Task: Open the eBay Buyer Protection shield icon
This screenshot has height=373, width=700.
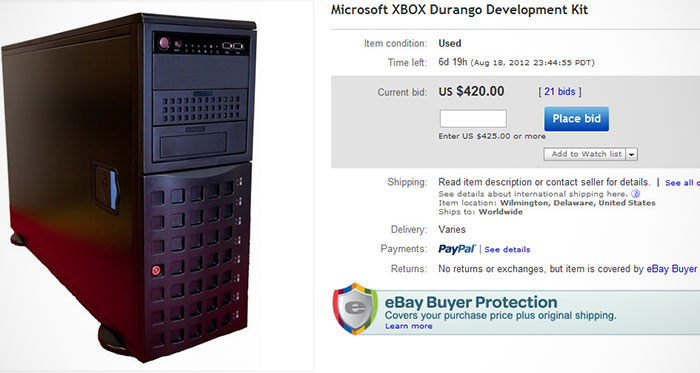Action: click(x=355, y=308)
